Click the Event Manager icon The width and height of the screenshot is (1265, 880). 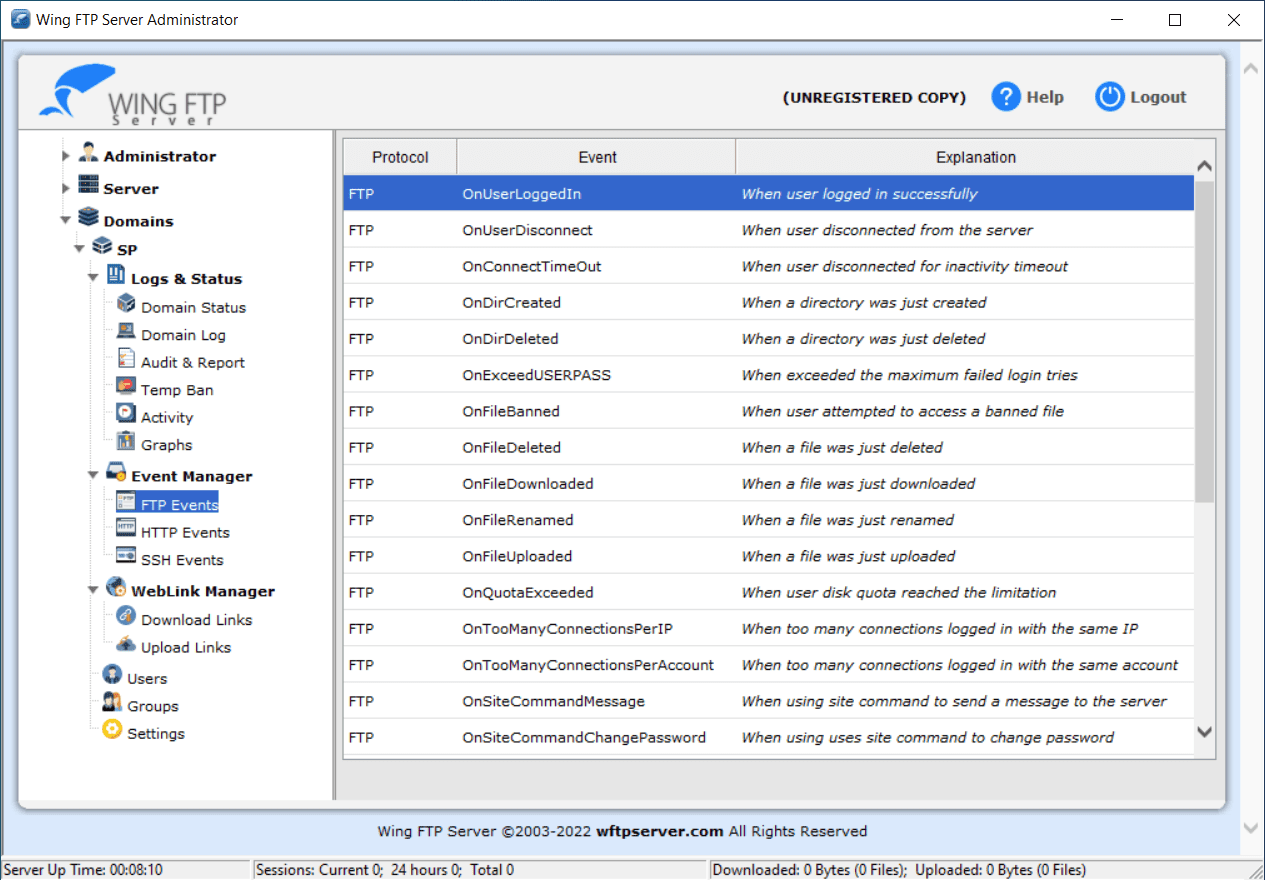click(116, 474)
